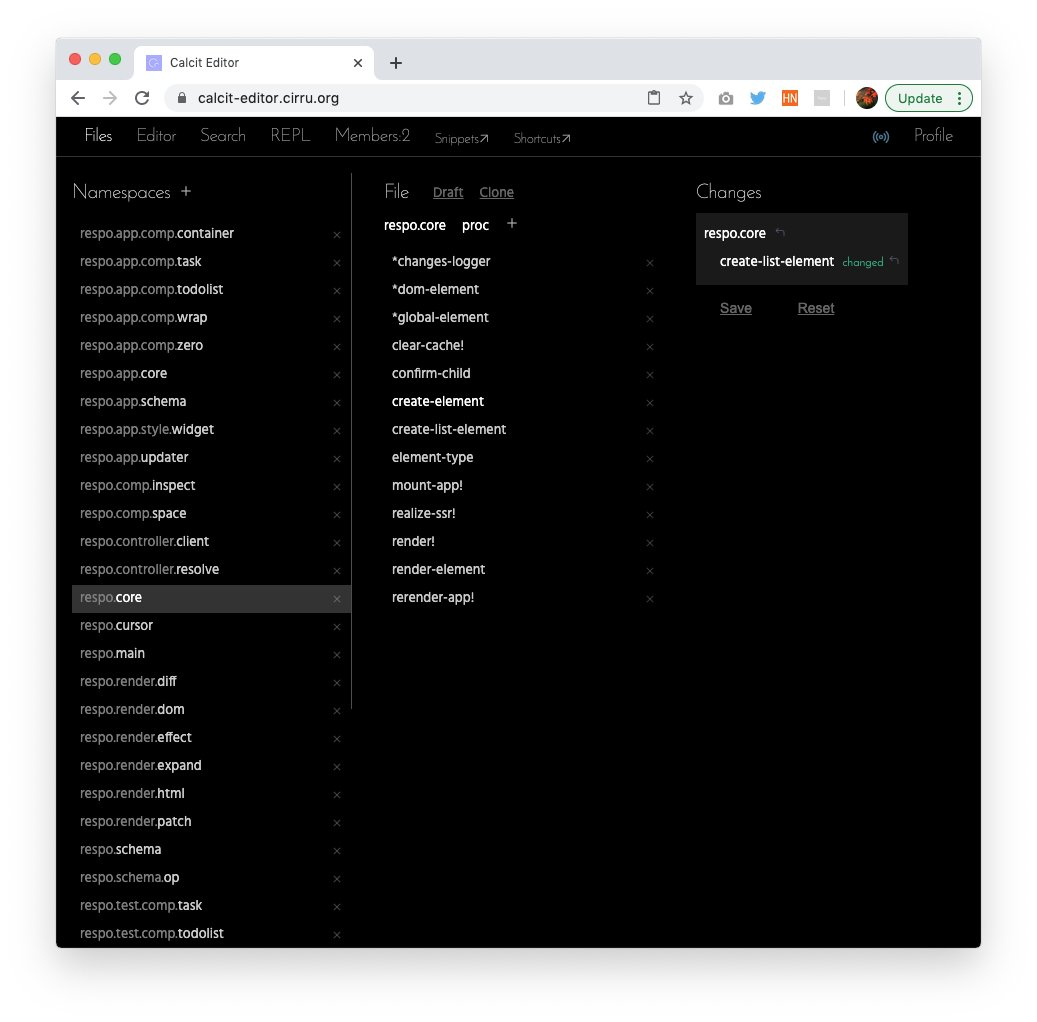Select namespace respo.render.diff
The width and height of the screenshot is (1037, 1022).
point(211,681)
